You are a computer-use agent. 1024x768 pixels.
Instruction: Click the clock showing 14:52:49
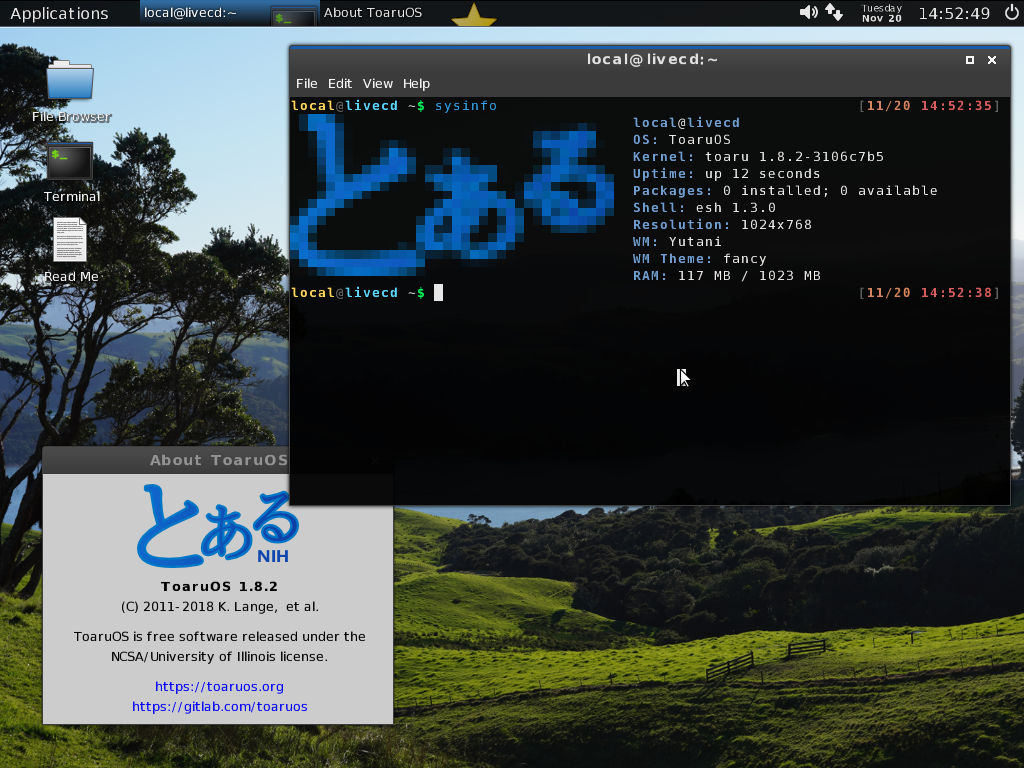(x=954, y=13)
